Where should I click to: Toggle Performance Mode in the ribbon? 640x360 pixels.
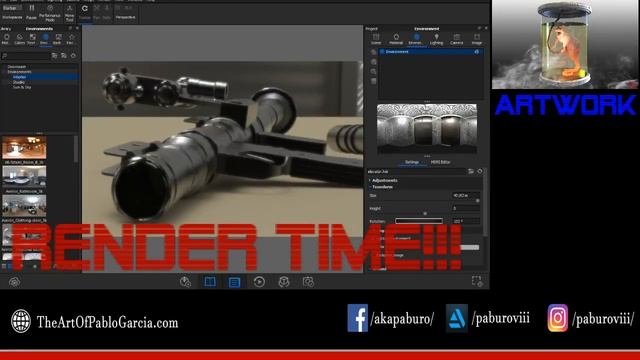pos(50,13)
